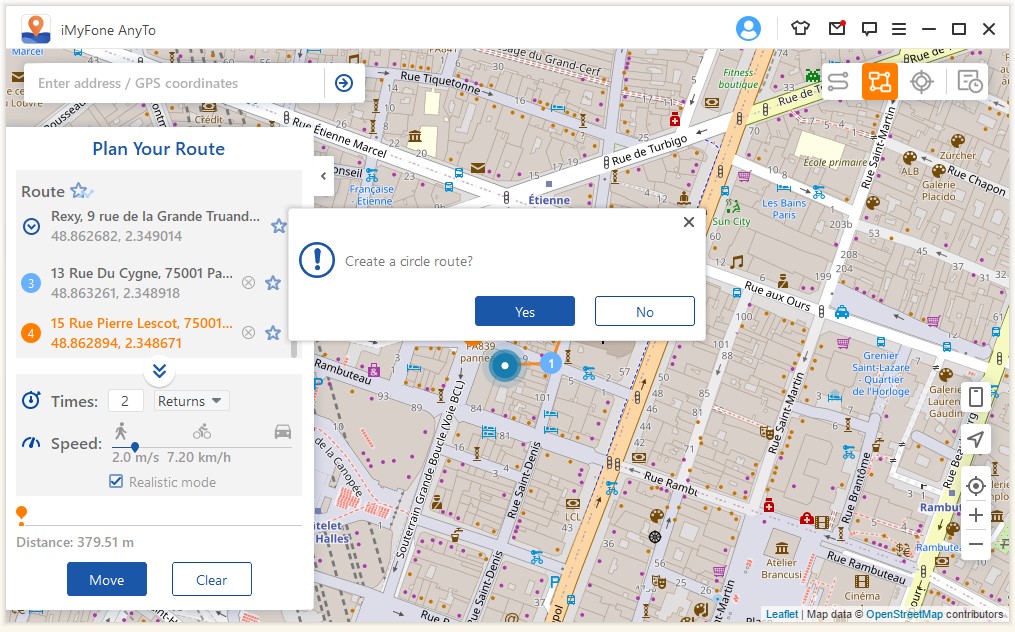The height and width of the screenshot is (632, 1015).
Task: Zoom in the map with plus button
Action: (976, 516)
